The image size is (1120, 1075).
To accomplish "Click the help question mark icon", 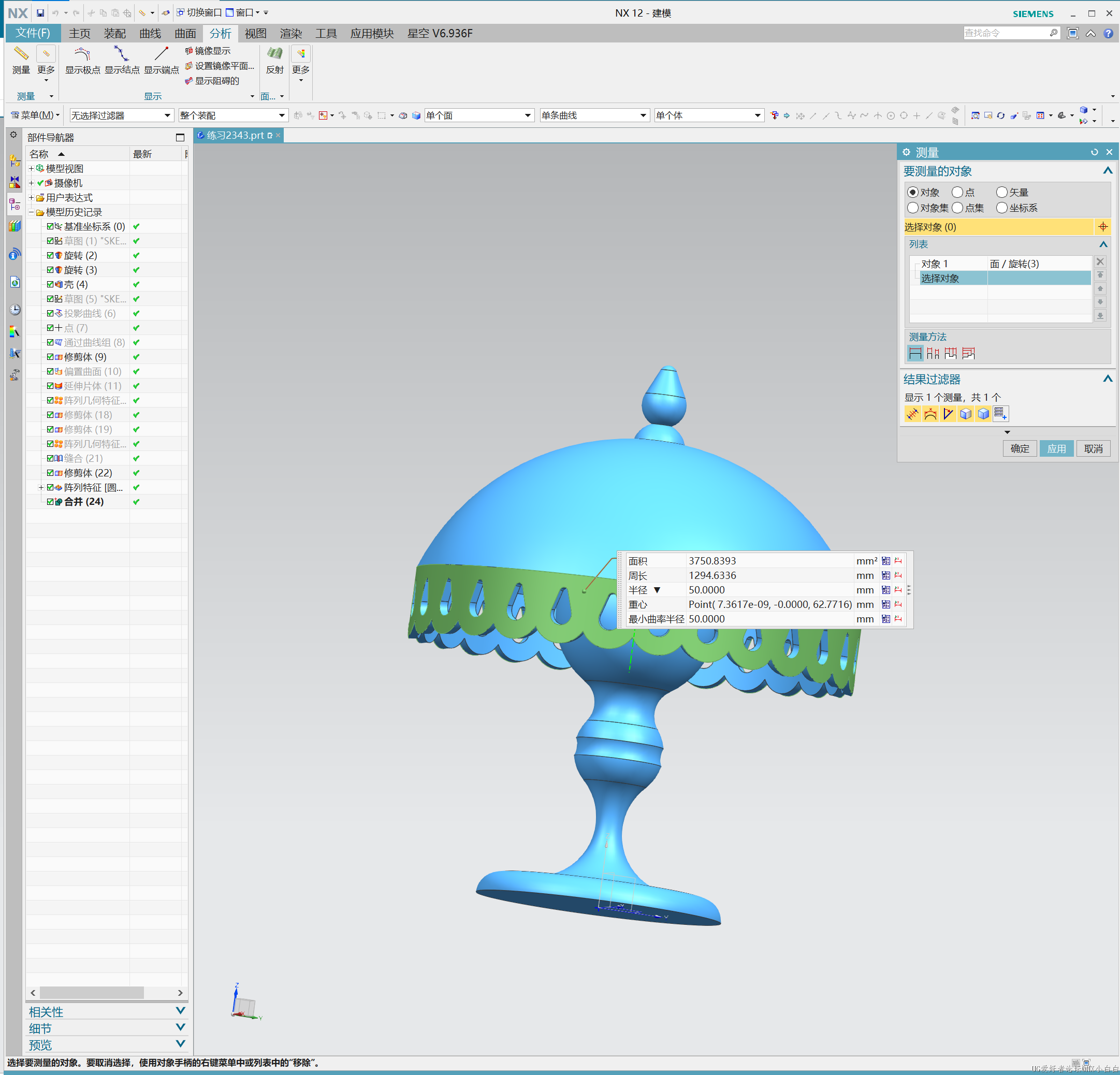I will point(1108,33).
